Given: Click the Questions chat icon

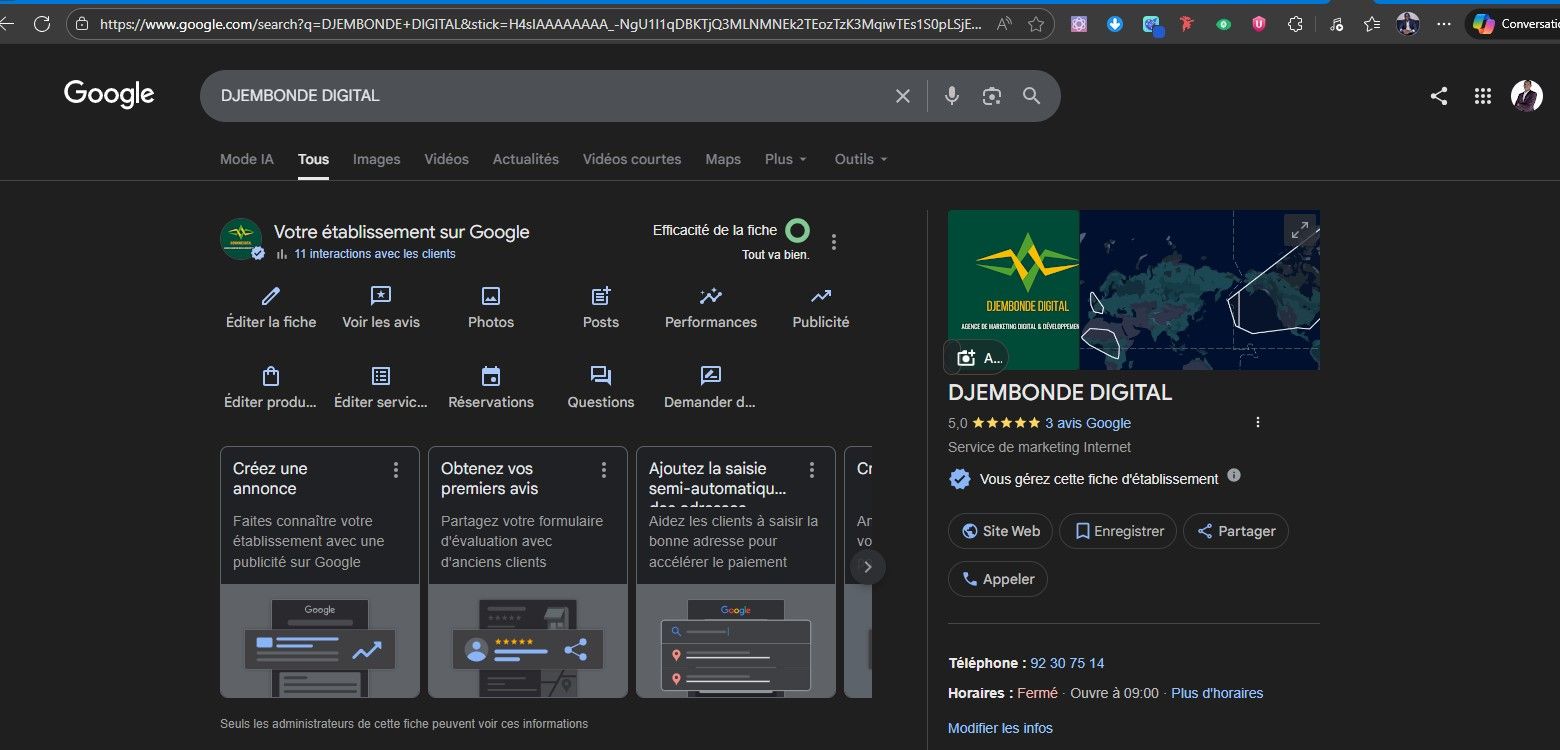Looking at the screenshot, I should tap(601, 376).
